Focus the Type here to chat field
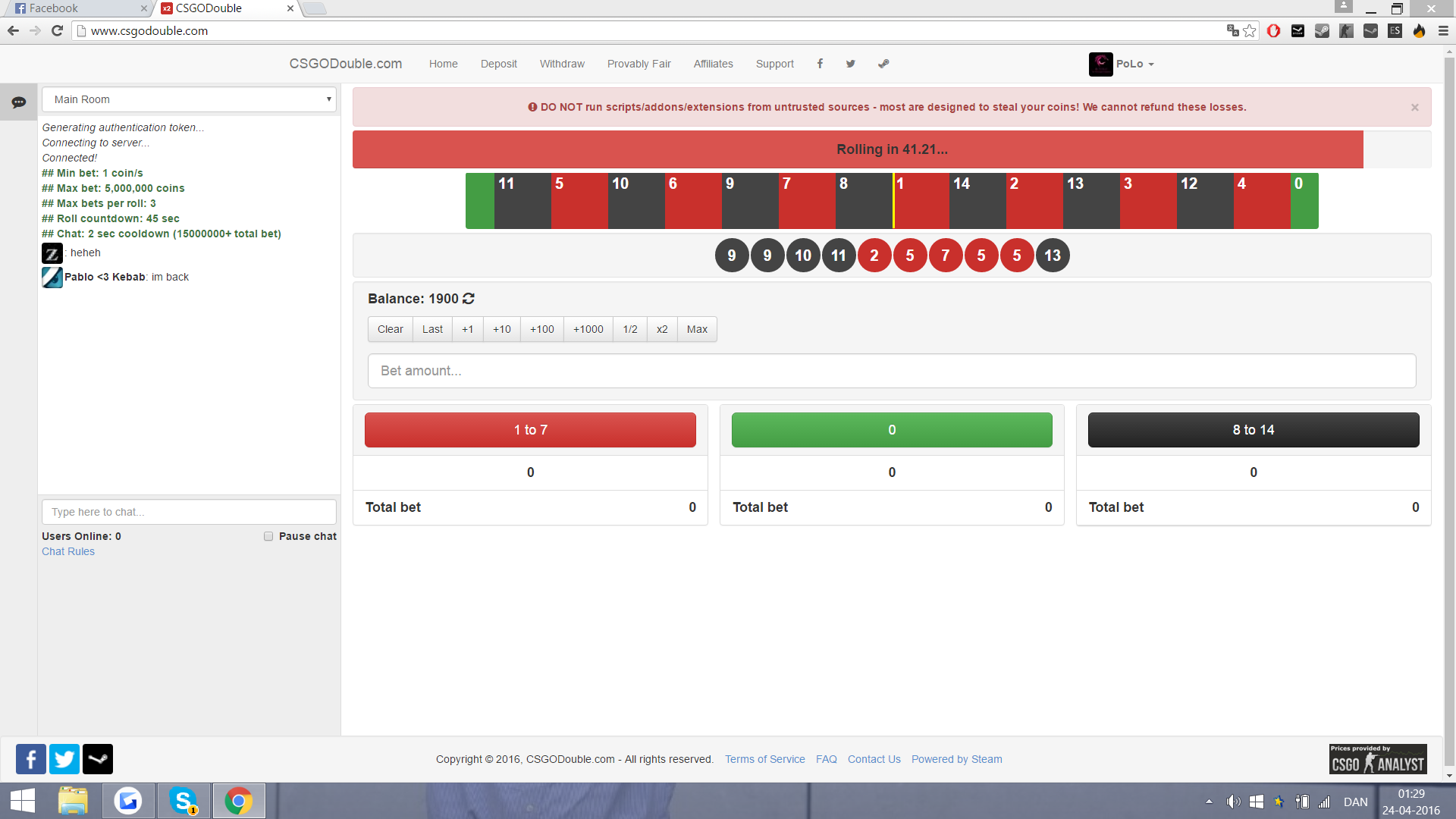Screen dimensions: 1456x819 coord(189,512)
